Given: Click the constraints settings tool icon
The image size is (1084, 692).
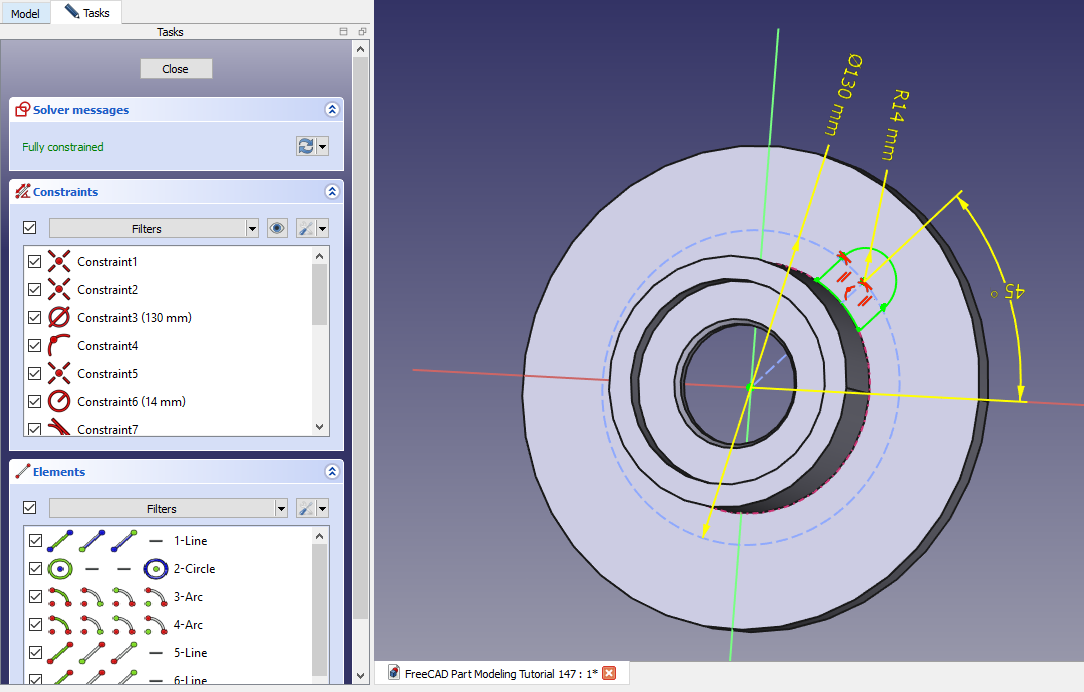Looking at the screenshot, I should [306, 229].
